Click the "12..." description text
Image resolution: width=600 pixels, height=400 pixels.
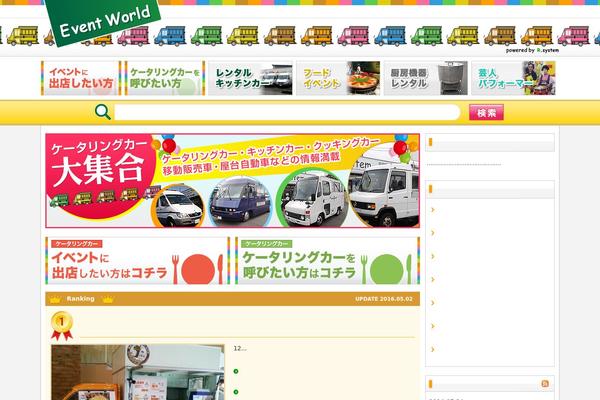coord(240,348)
